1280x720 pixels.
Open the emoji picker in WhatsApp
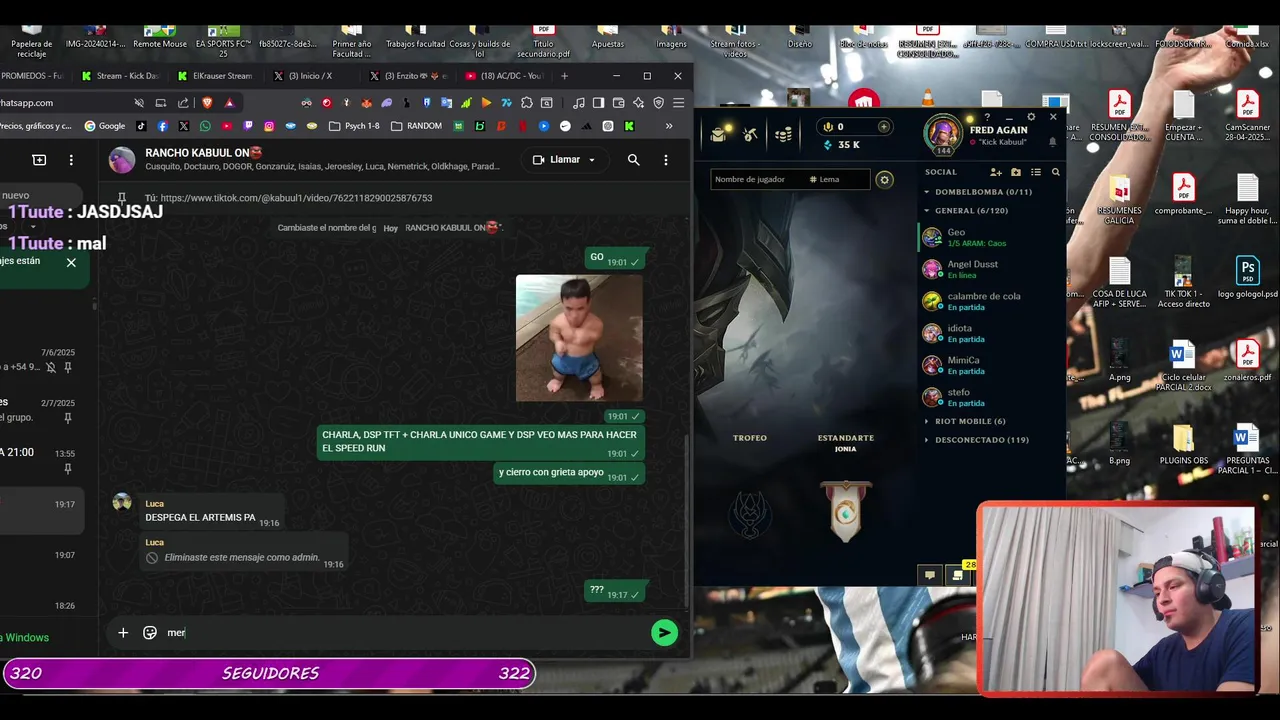[150, 632]
